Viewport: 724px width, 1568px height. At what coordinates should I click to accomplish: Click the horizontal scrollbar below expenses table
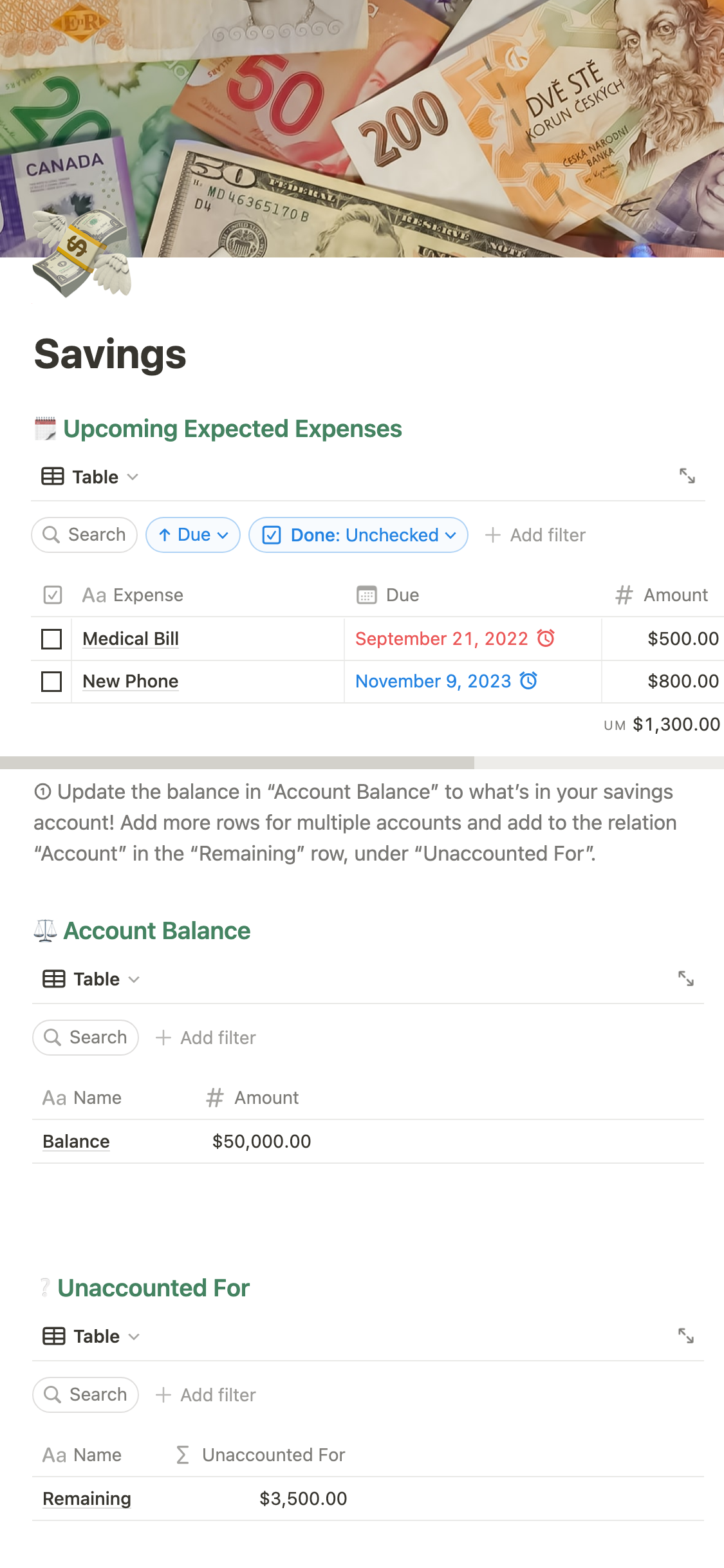click(237, 763)
